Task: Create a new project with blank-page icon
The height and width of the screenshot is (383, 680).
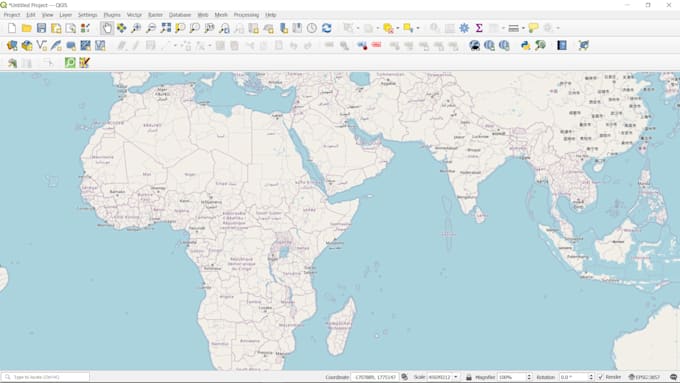Action: click(x=12, y=28)
